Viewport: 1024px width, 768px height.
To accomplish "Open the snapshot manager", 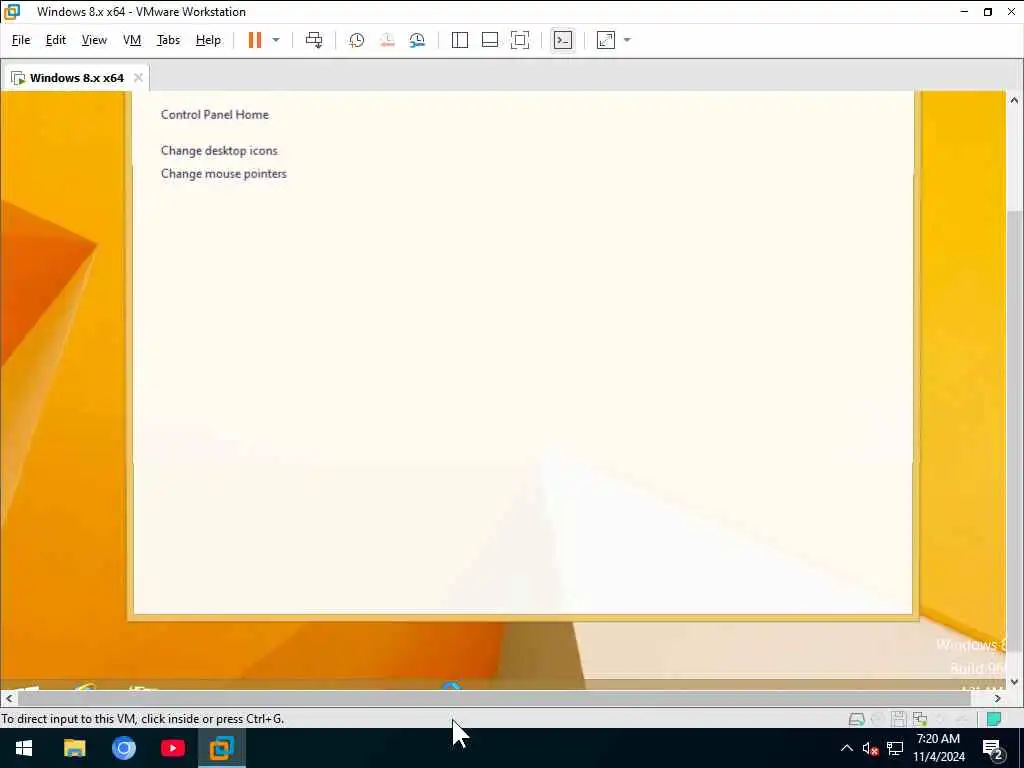I will pyautogui.click(x=417, y=40).
